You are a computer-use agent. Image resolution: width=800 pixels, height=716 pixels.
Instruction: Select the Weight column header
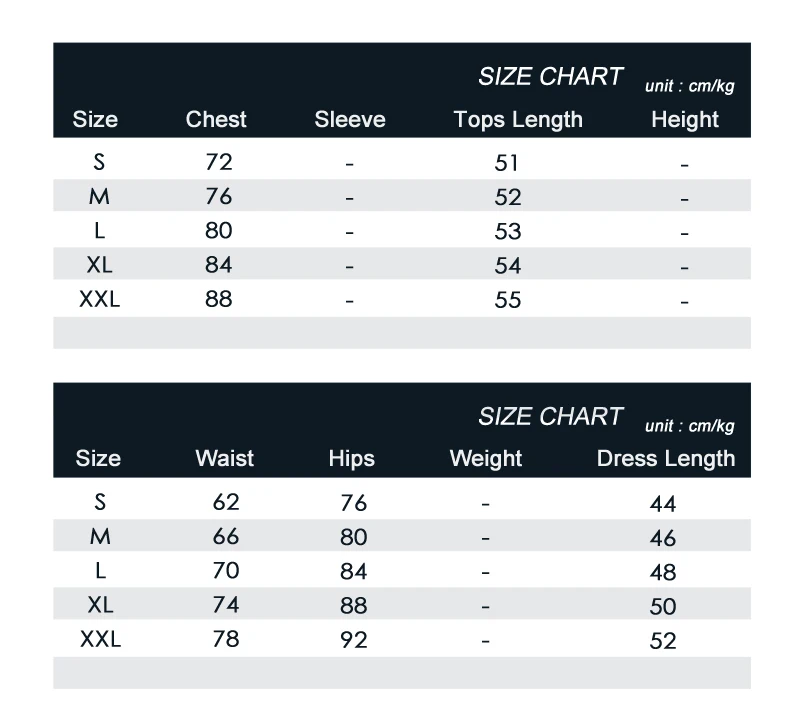[x=486, y=459]
